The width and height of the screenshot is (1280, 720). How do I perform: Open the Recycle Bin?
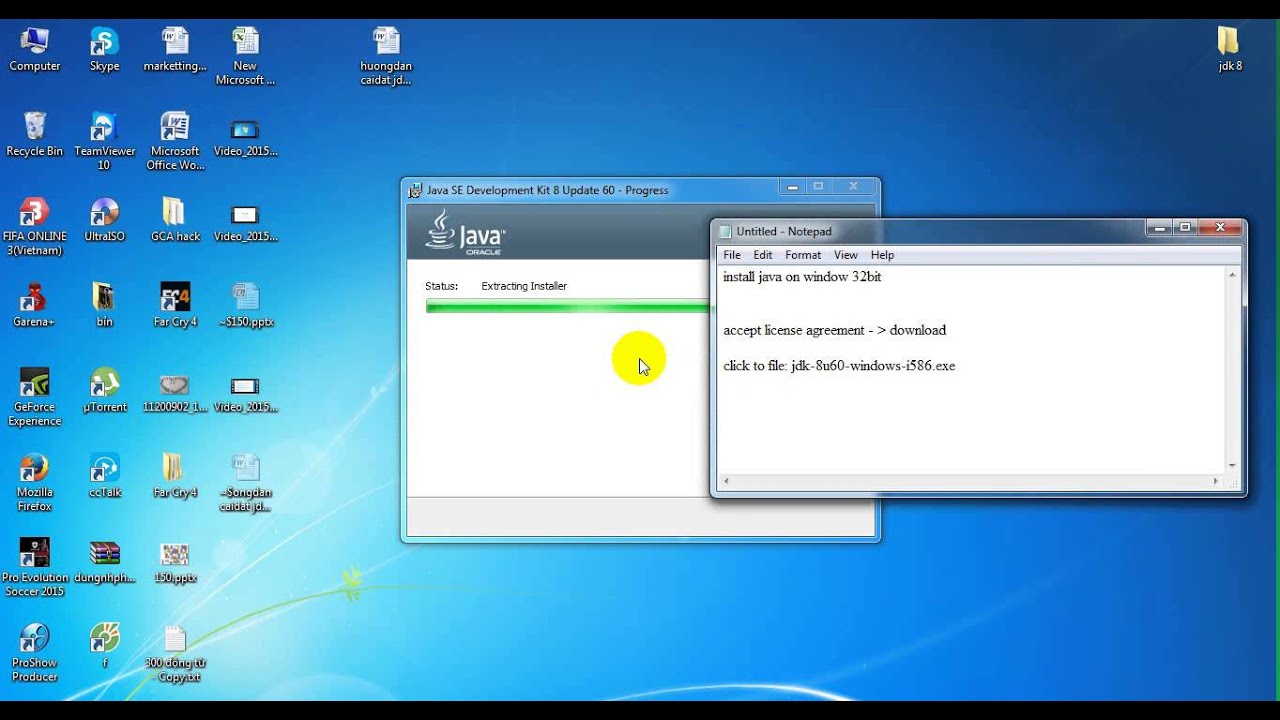[x=35, y=135]
